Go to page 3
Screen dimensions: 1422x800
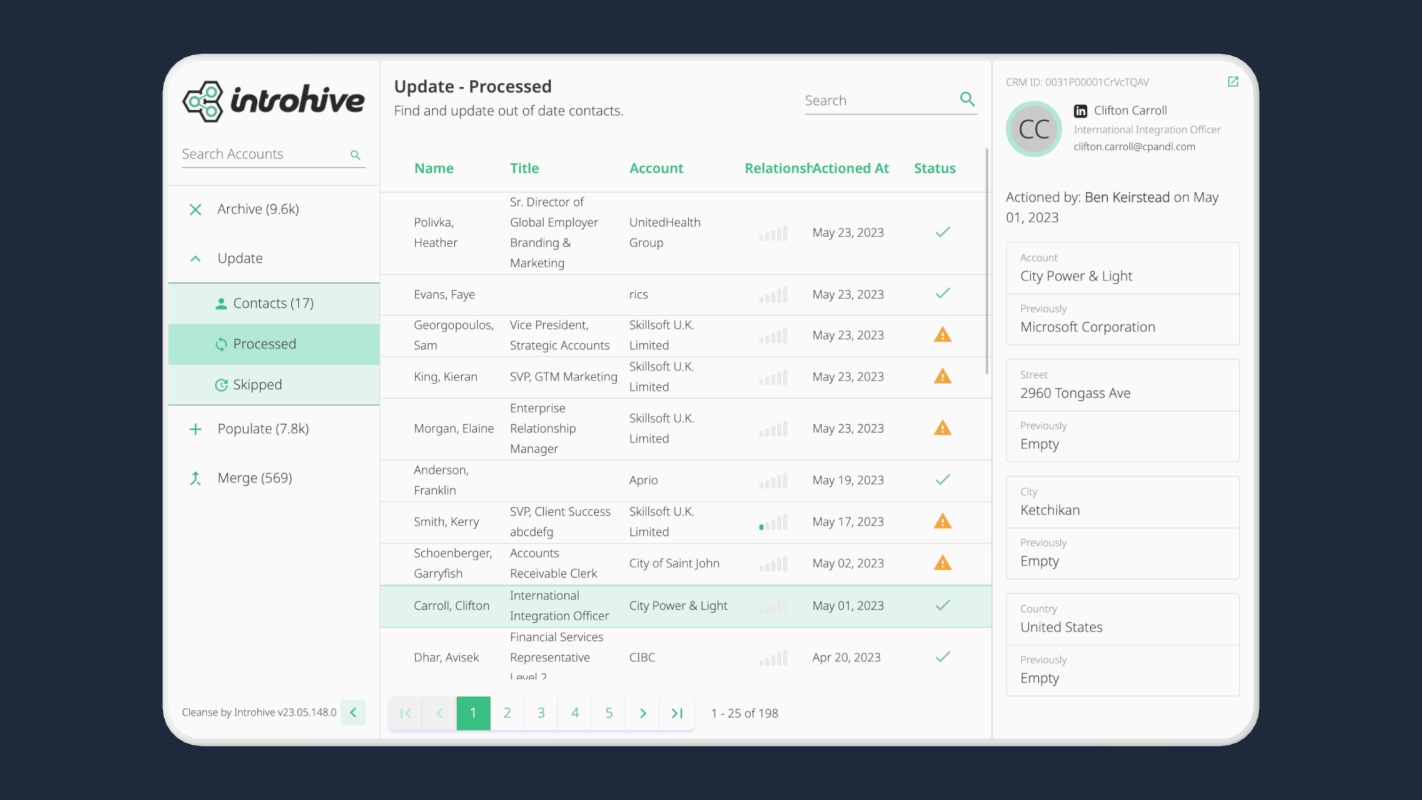pyautogui.click(x=541, y=713)
